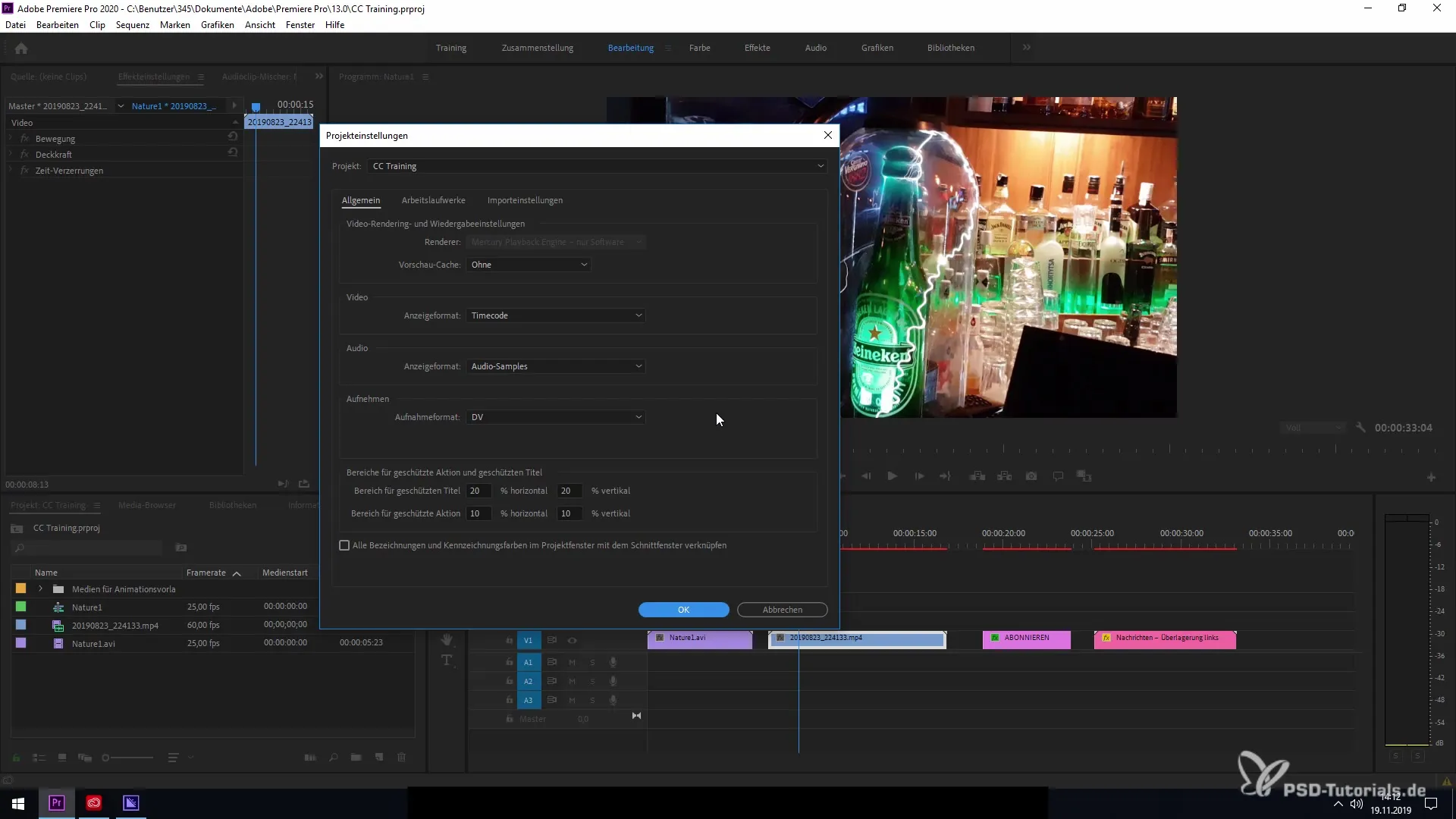The width and height of the screenshot is (1456, 819).
Task: Open the Fenster menu
Action: 300,25
